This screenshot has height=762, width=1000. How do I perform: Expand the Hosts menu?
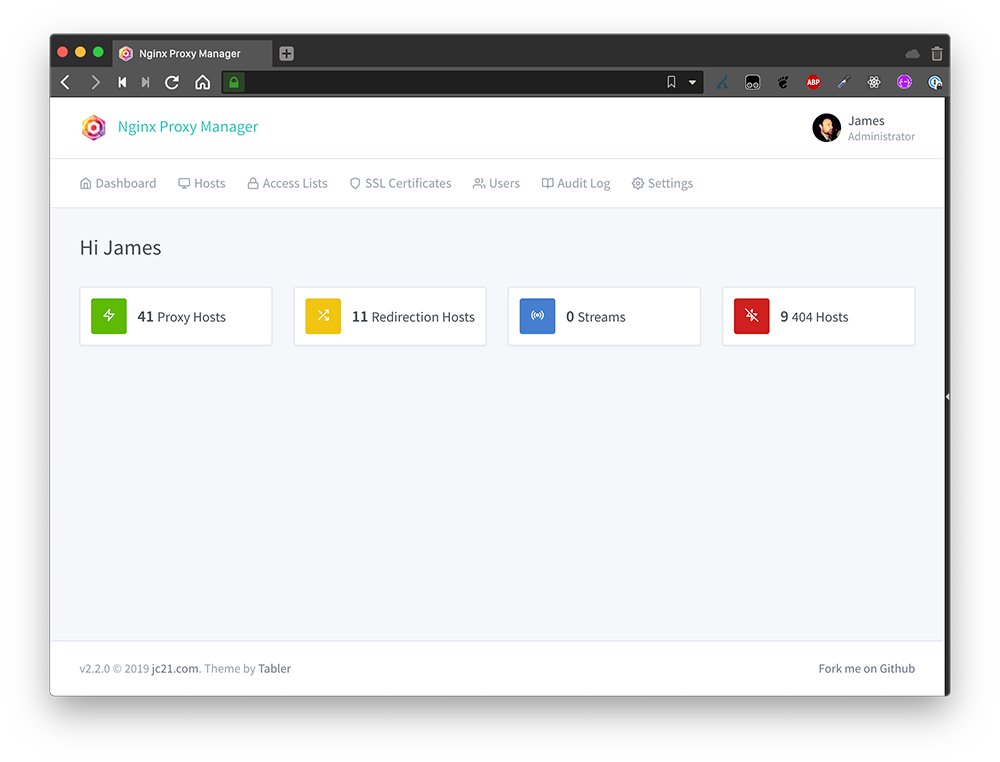click(x=202, y=184)
